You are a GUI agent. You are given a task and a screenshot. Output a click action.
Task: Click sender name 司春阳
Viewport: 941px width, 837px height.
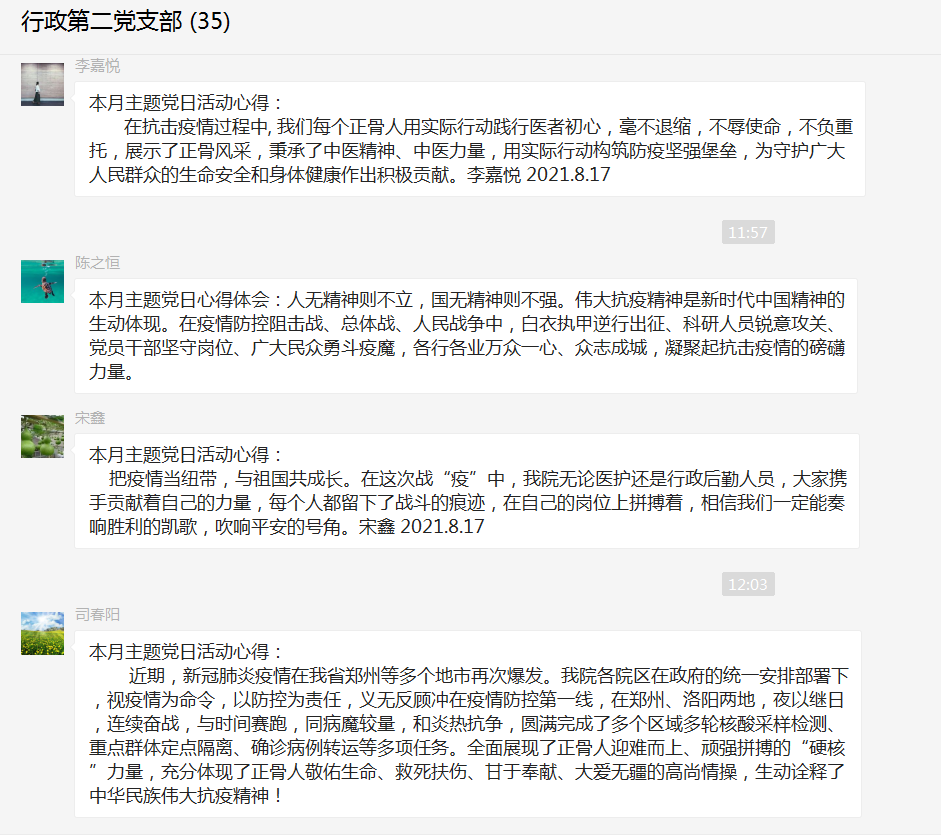(97, 614)
